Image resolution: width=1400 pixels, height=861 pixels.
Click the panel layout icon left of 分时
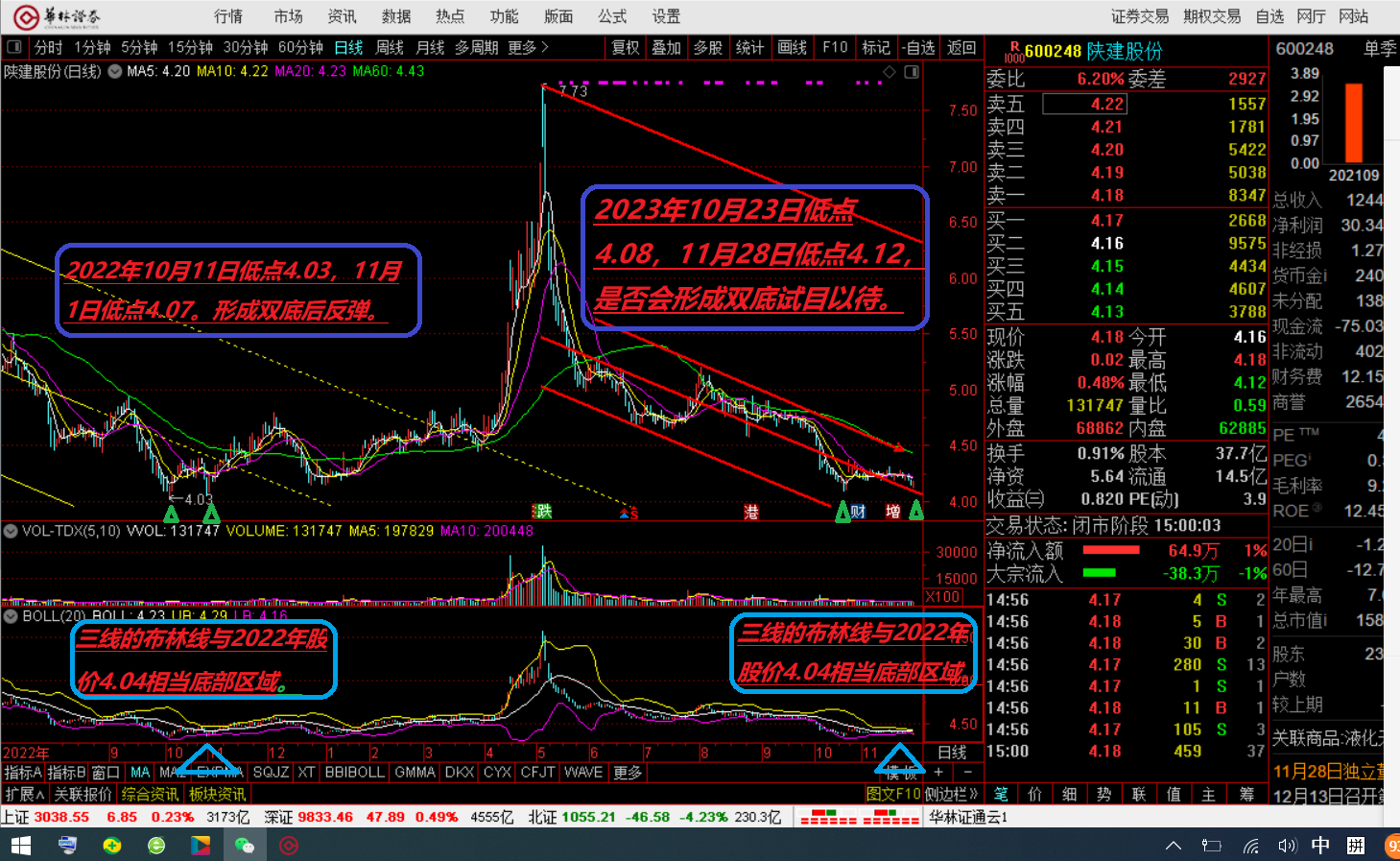click(x=13, y=47)
